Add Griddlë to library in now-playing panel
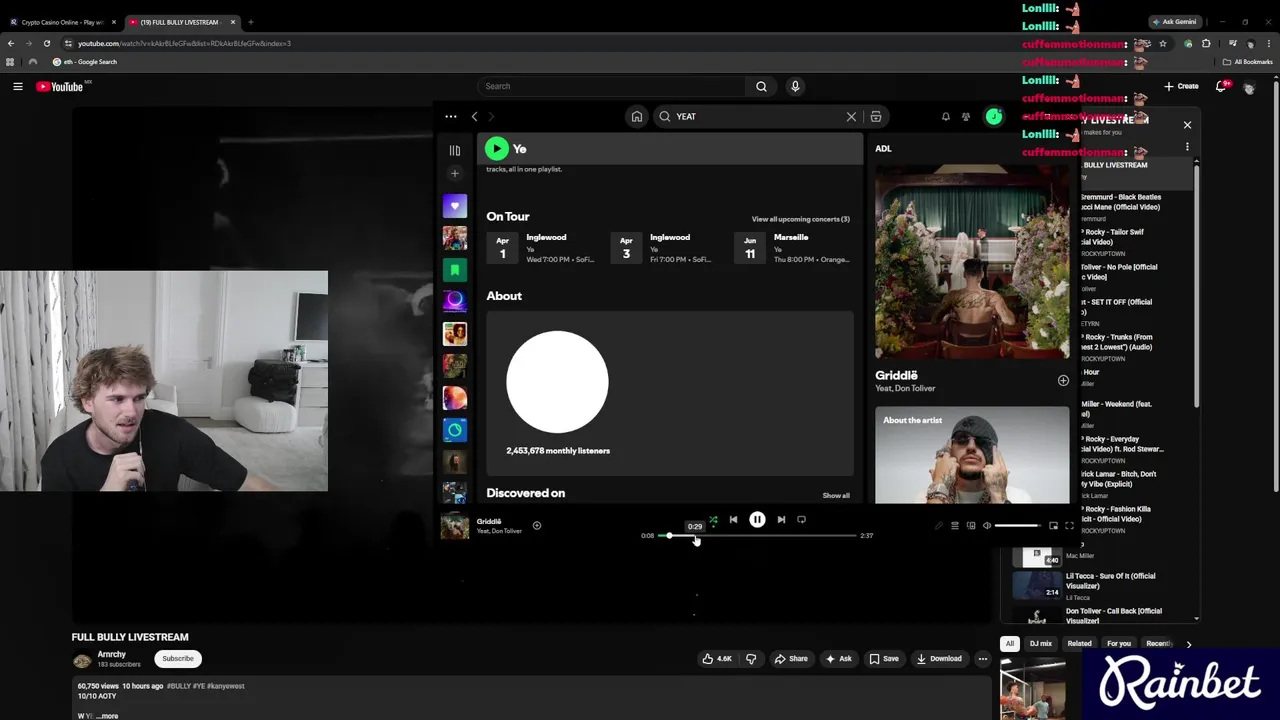 [x=1063, y=380]
